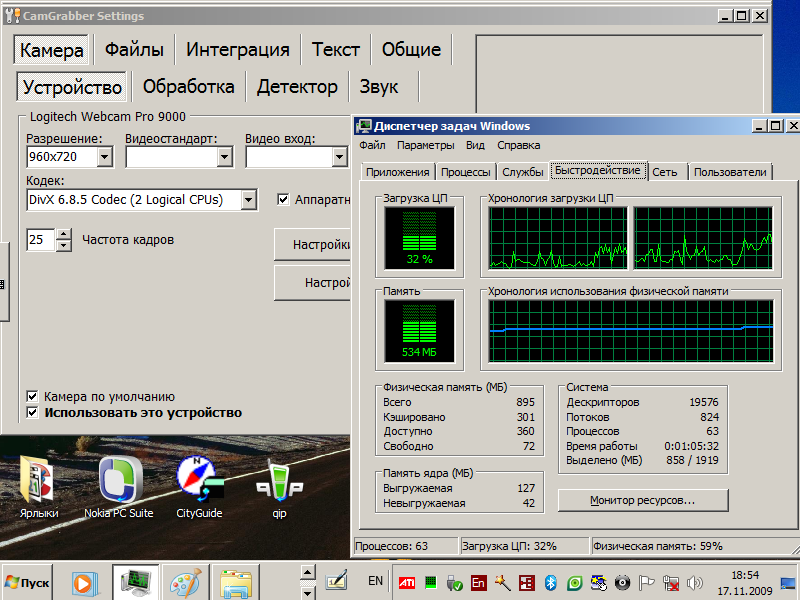The width and height of the screenshot is (800, 600).
Task: Click the Windows Explorer taskbar icon
Action: tap(235, 581)
